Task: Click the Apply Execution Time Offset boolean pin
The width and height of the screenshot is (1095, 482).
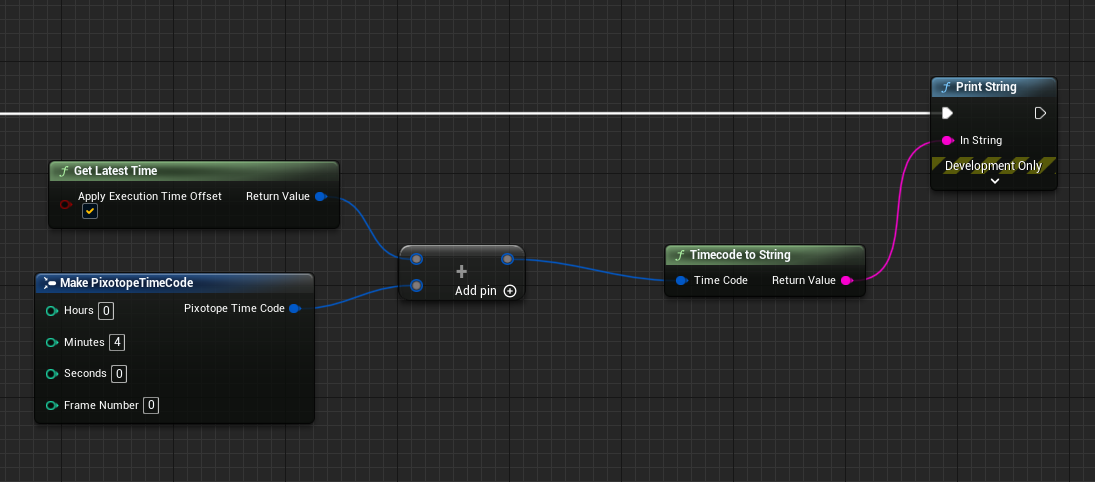Action: pos(66,204)
